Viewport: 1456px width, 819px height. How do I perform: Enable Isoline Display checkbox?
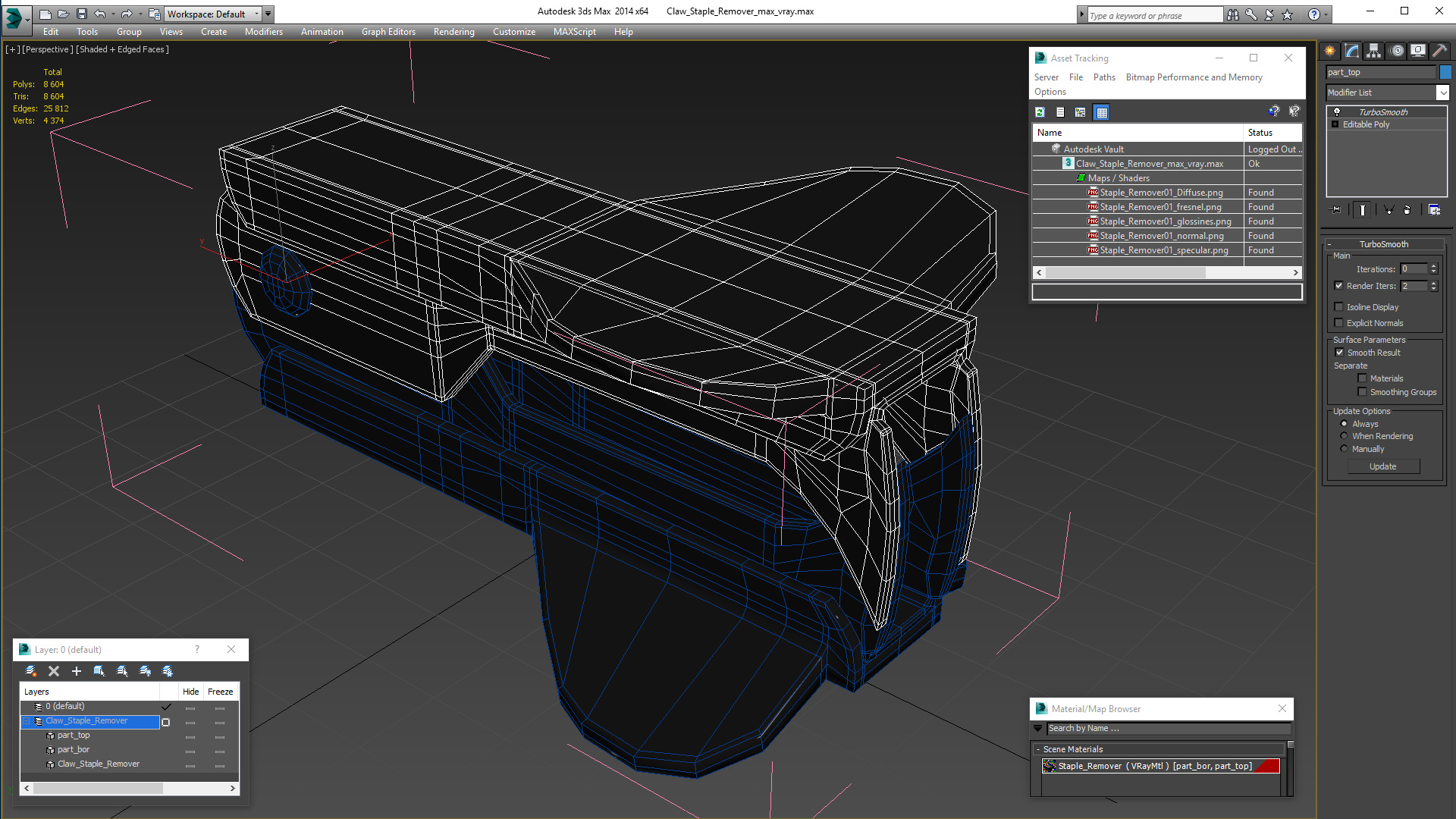click(1339, 307)
